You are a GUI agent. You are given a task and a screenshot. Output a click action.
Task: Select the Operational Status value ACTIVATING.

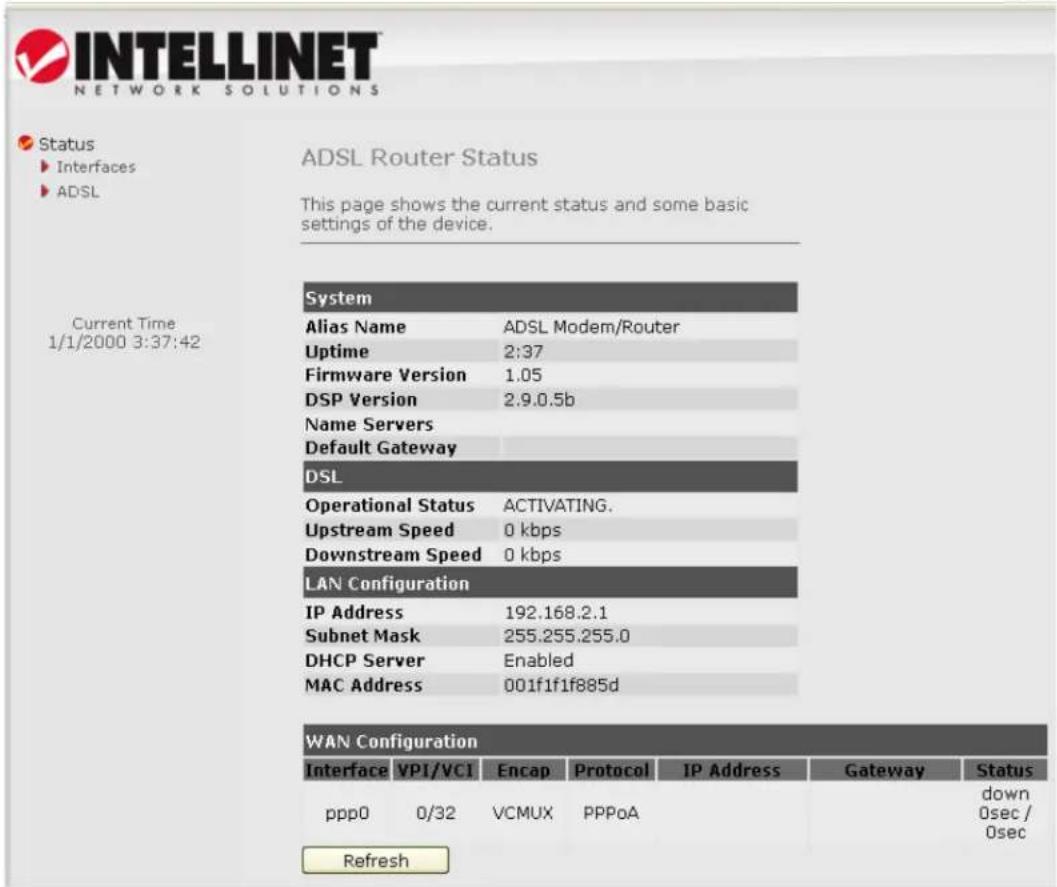557,506
